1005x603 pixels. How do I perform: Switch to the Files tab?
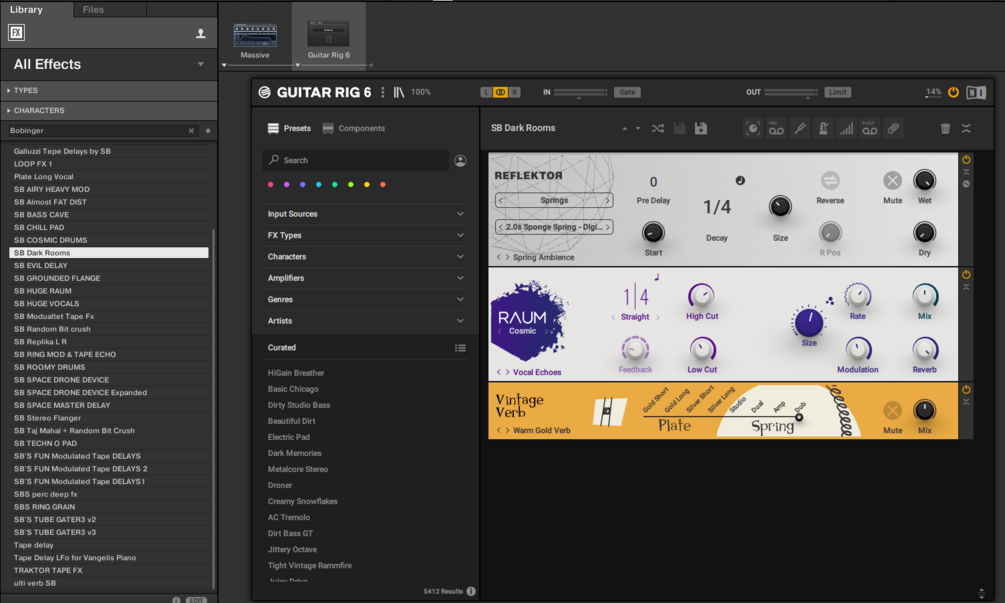[x=93, y=10]
